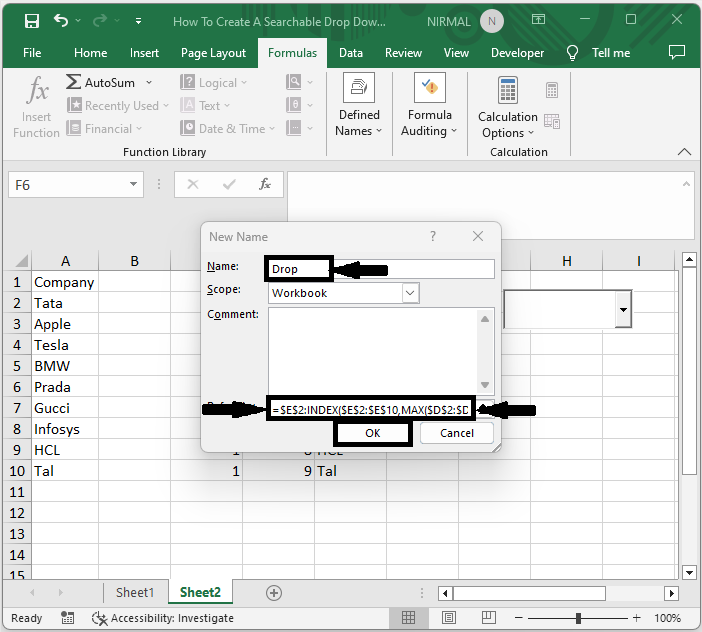Click the Save icon in title bar
Image resolution: width=702 pixels, height=632 pixels.
pyautogui.click(x=31, y=21)
